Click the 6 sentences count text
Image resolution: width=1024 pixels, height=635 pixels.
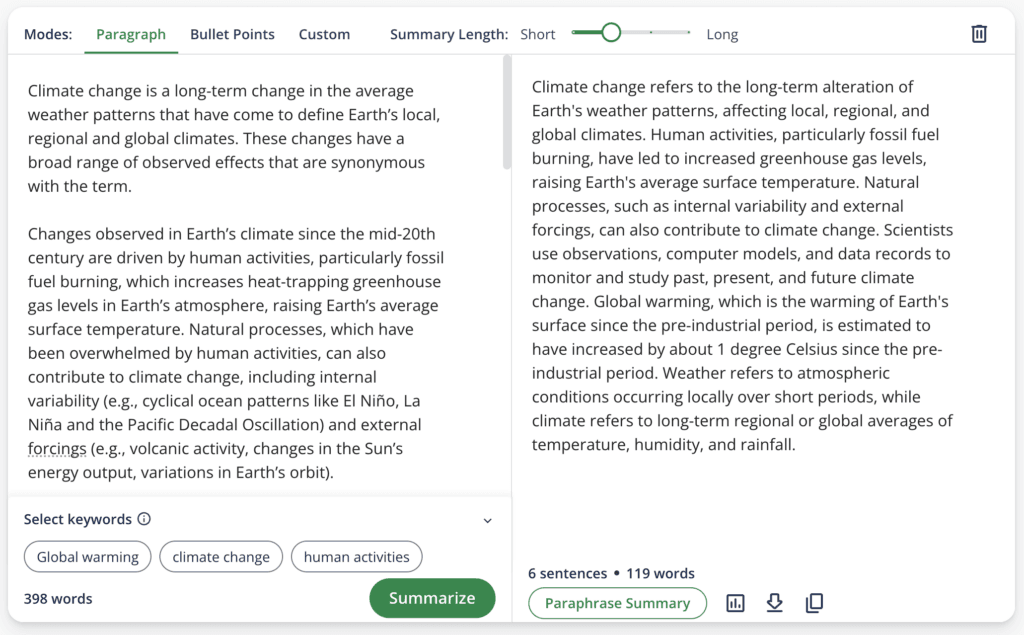pos(567,573)
